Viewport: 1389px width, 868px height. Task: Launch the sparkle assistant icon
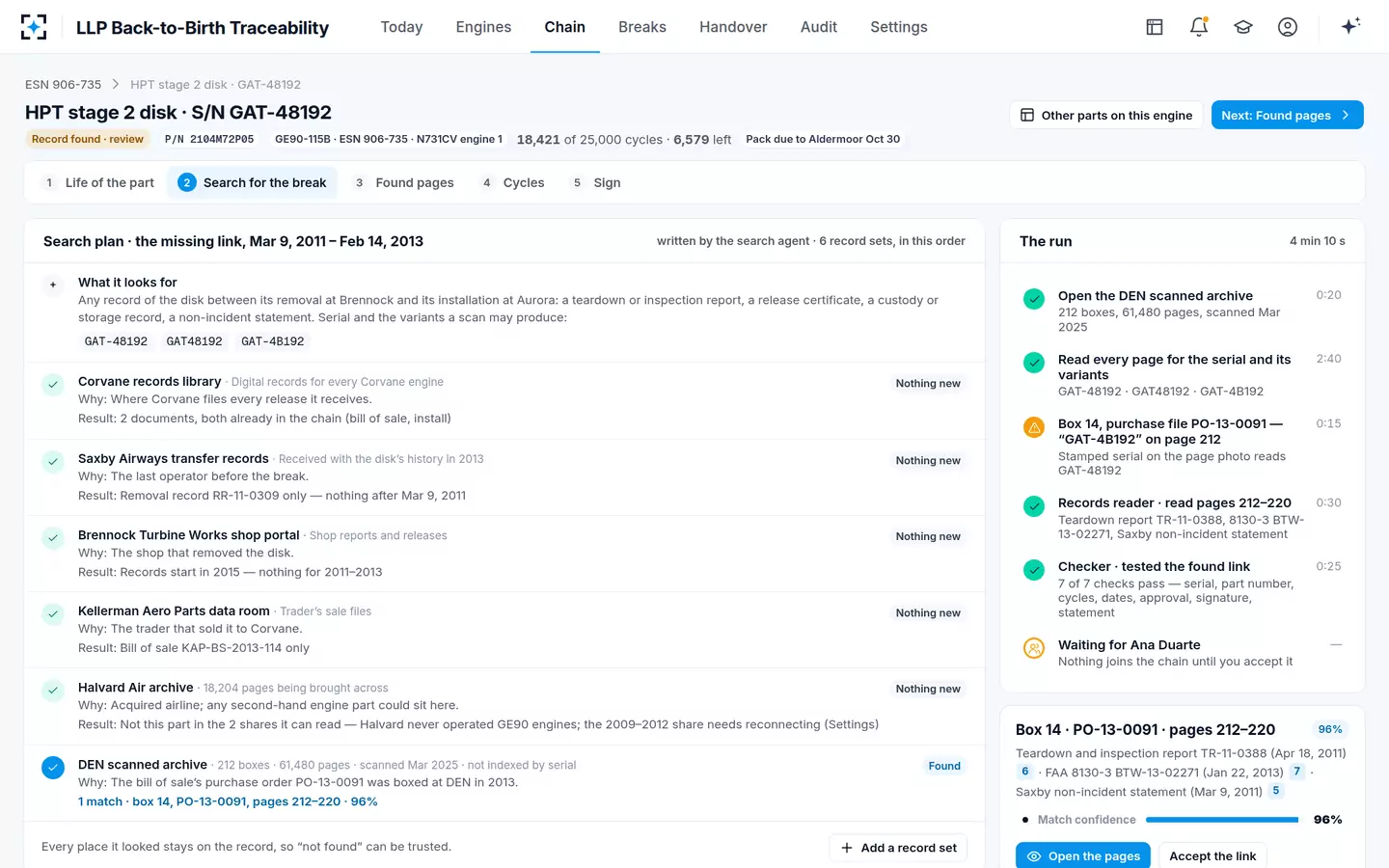[1350, 26]
